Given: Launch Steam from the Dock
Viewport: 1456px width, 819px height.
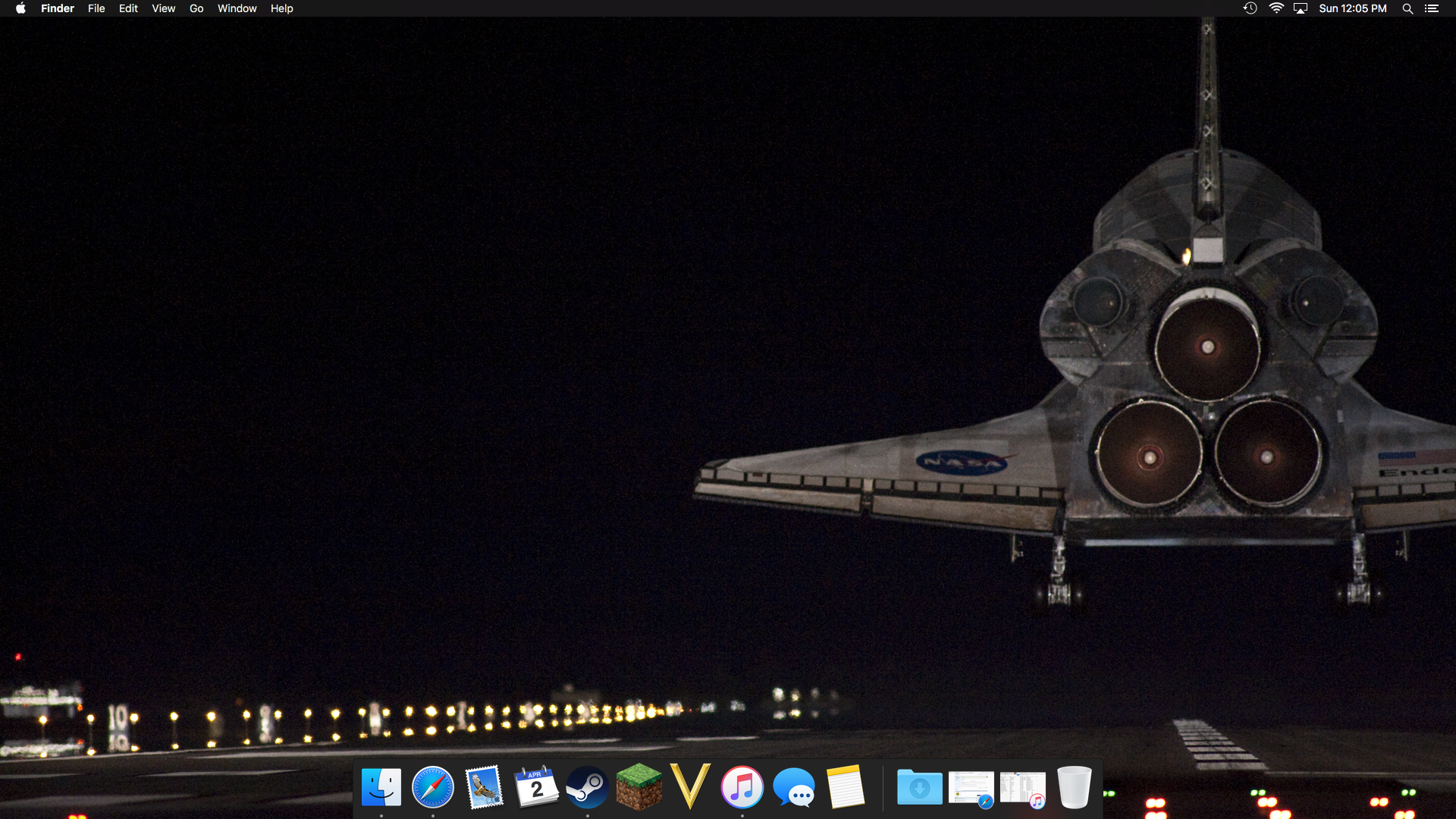Looking at the screenshot, I should coord(588,787).
